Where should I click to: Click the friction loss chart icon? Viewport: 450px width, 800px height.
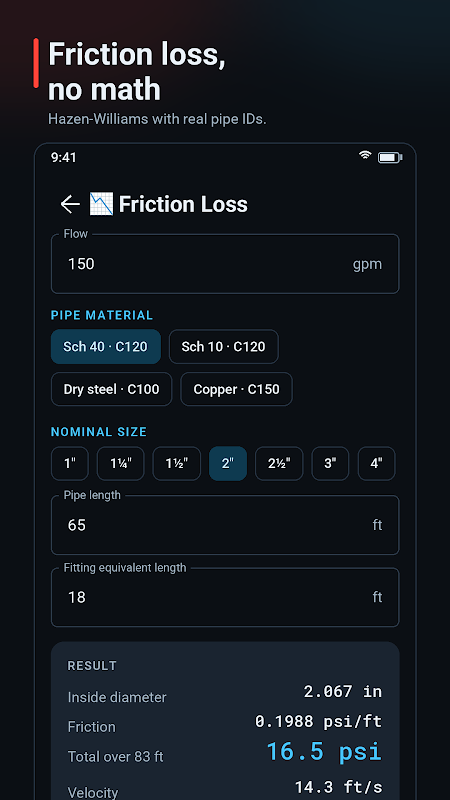click(x=101, y=204)
